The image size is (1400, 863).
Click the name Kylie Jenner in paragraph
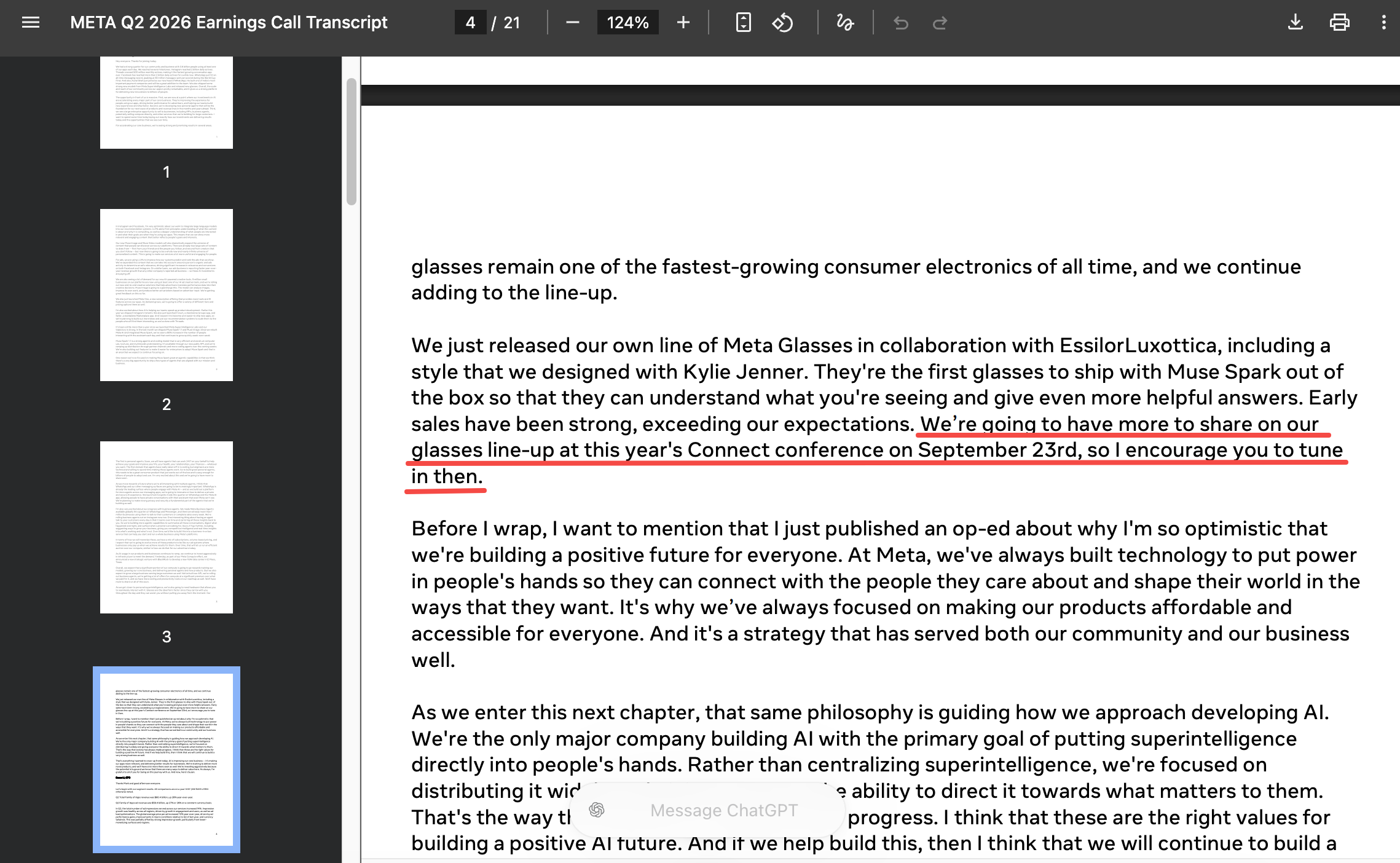pyautogui.click(x=745, y=372)
